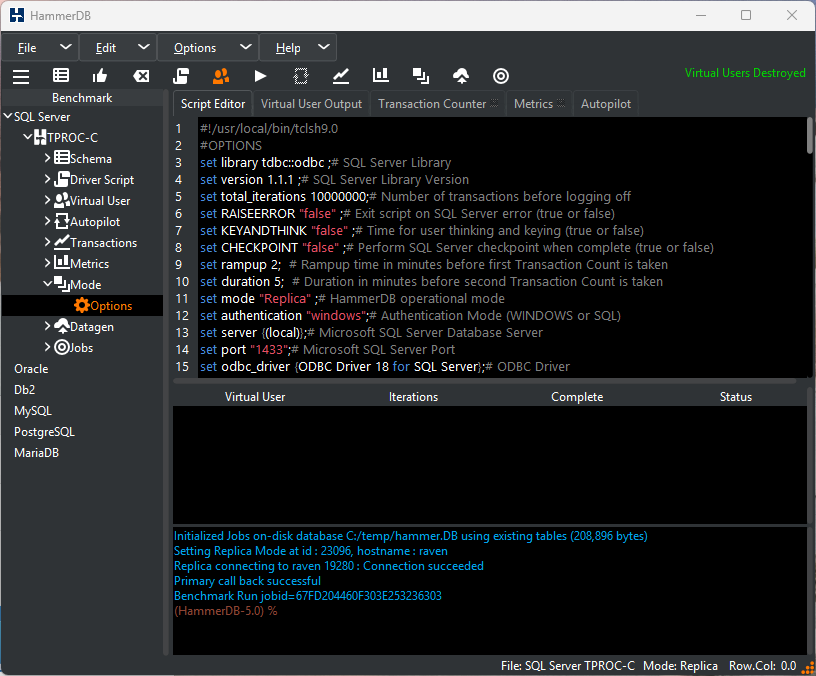
Task: Click the Metrics tree bar icon
Action: pos(62,262)
